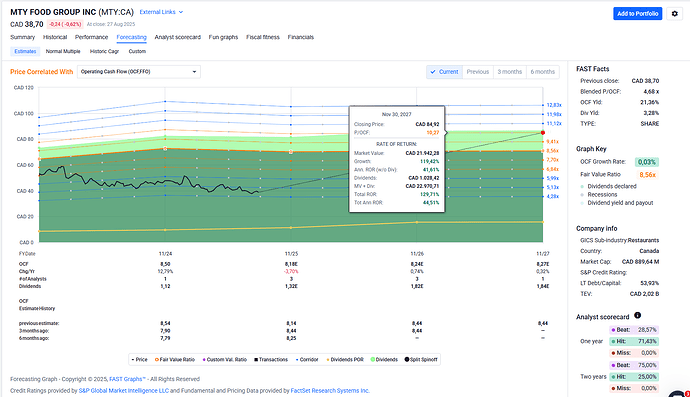690x397 pixels.
Task: Expand the External Links dropdown
Action: (161, 12)
